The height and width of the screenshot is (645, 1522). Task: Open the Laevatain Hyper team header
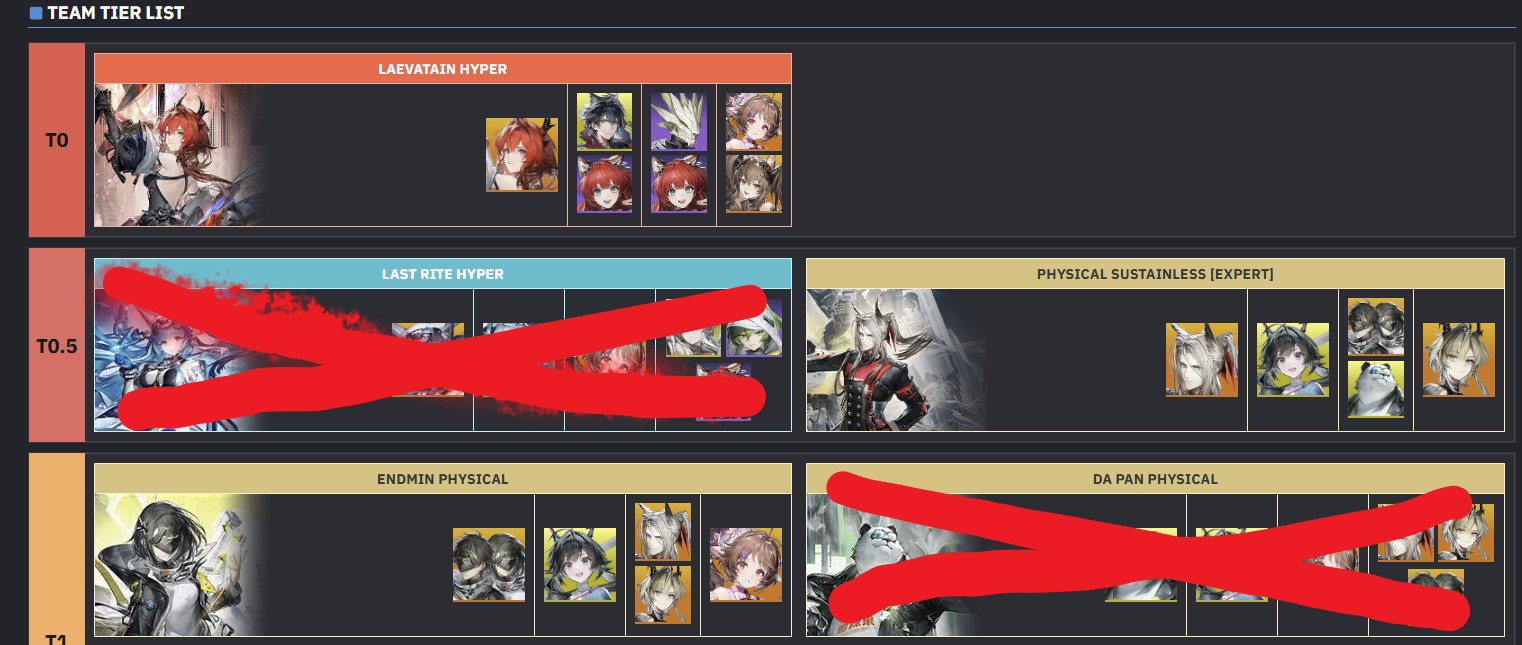443,69
